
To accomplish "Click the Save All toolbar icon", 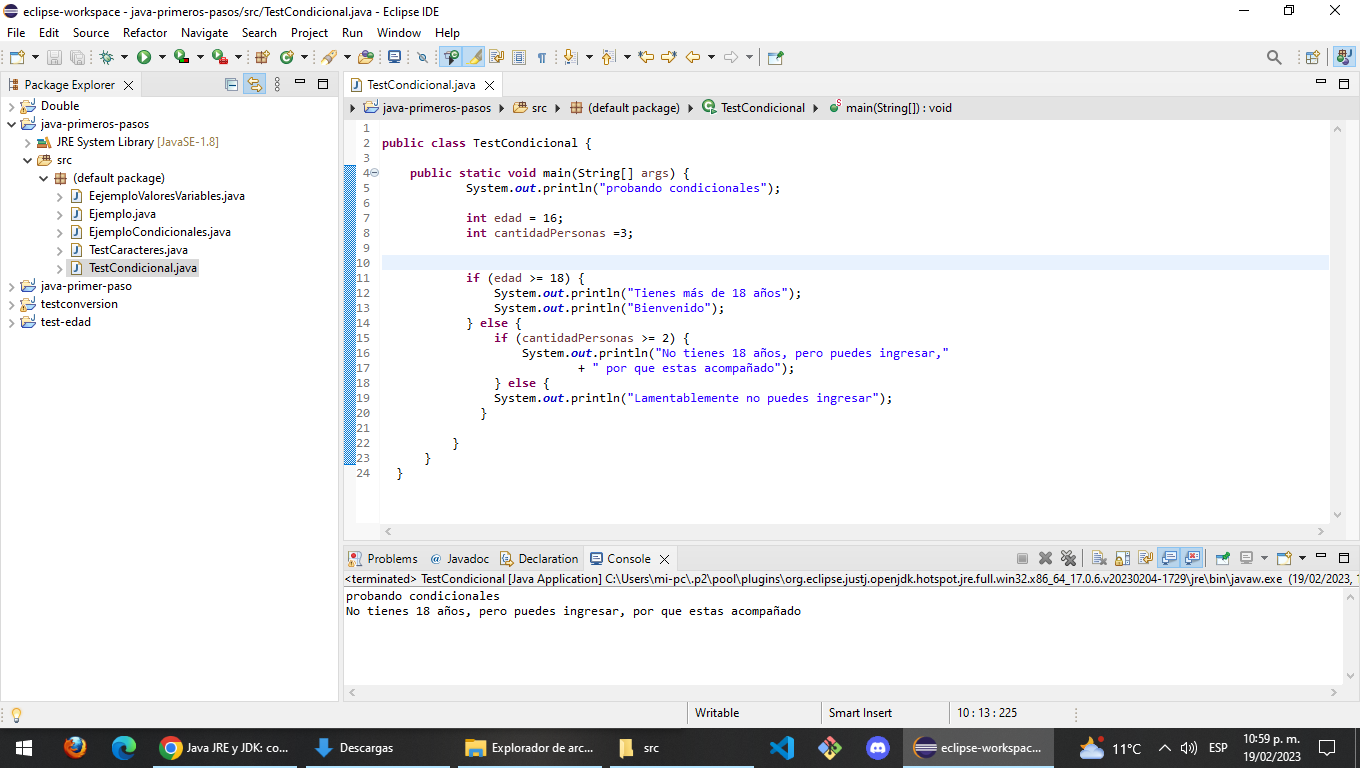I will [x=77, y=58].
